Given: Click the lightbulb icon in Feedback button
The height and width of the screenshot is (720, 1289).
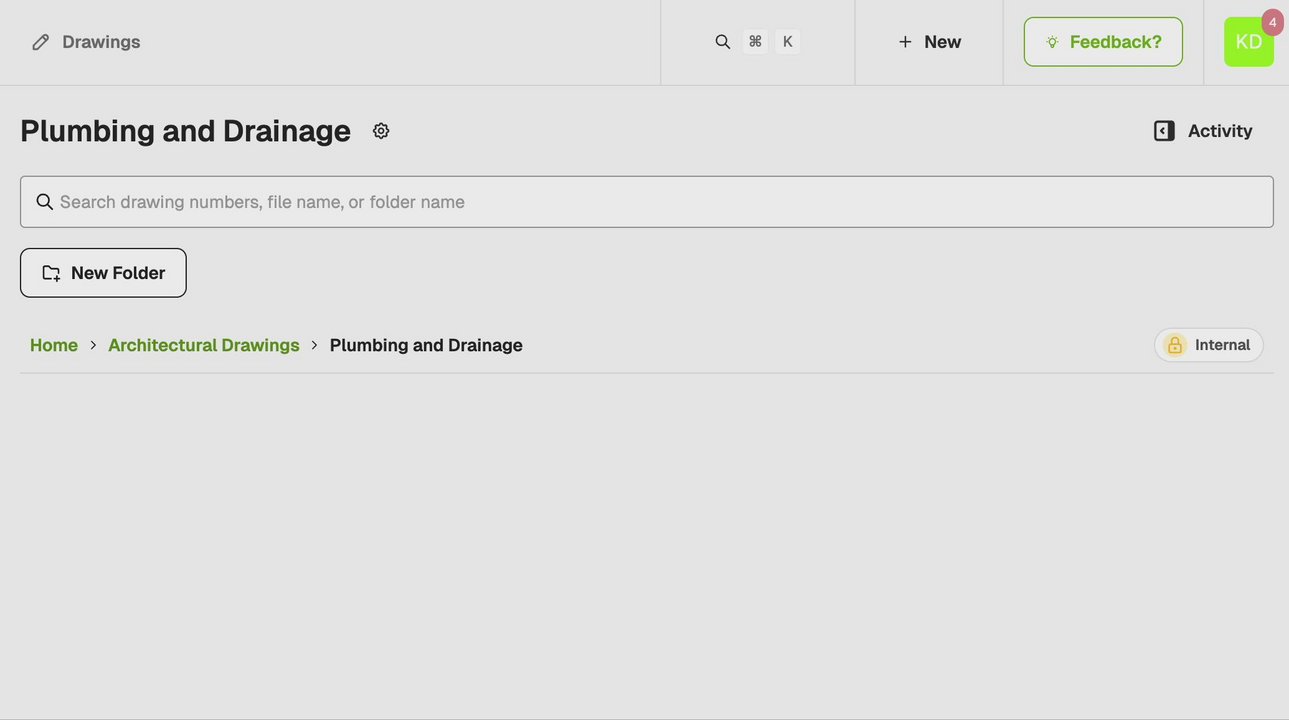Looking at the screenshot, I should click(1052, 42).
